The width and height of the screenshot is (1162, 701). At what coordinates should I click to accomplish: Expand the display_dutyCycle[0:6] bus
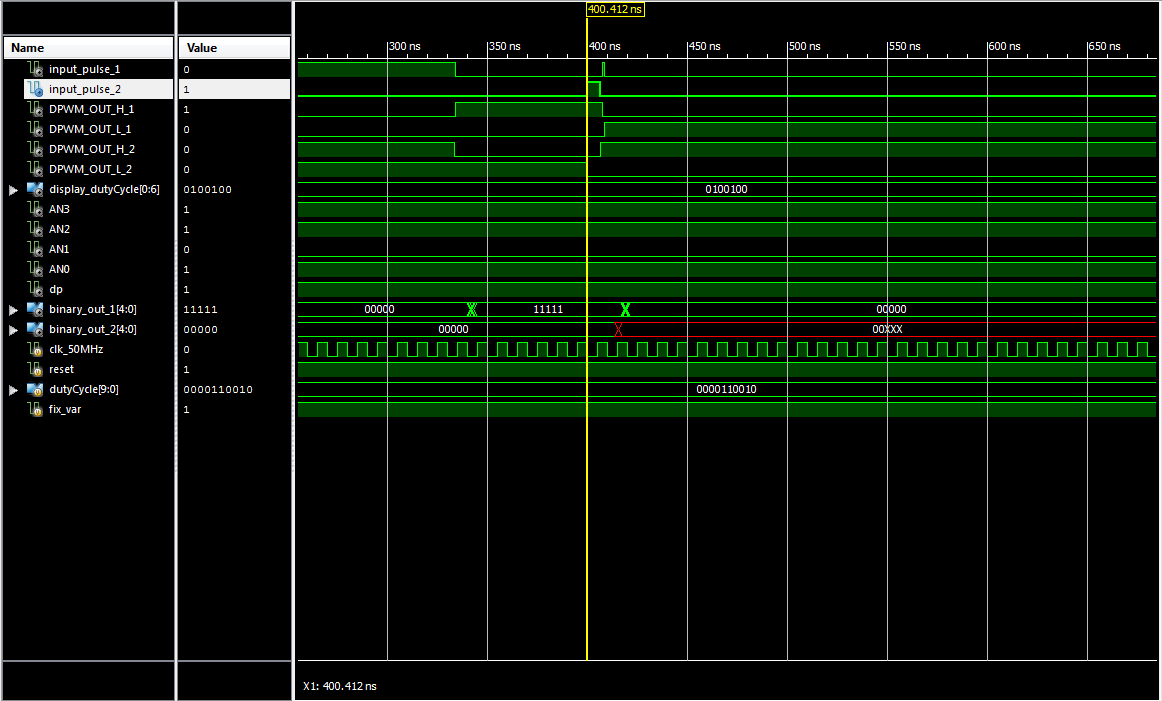(13, 190)
